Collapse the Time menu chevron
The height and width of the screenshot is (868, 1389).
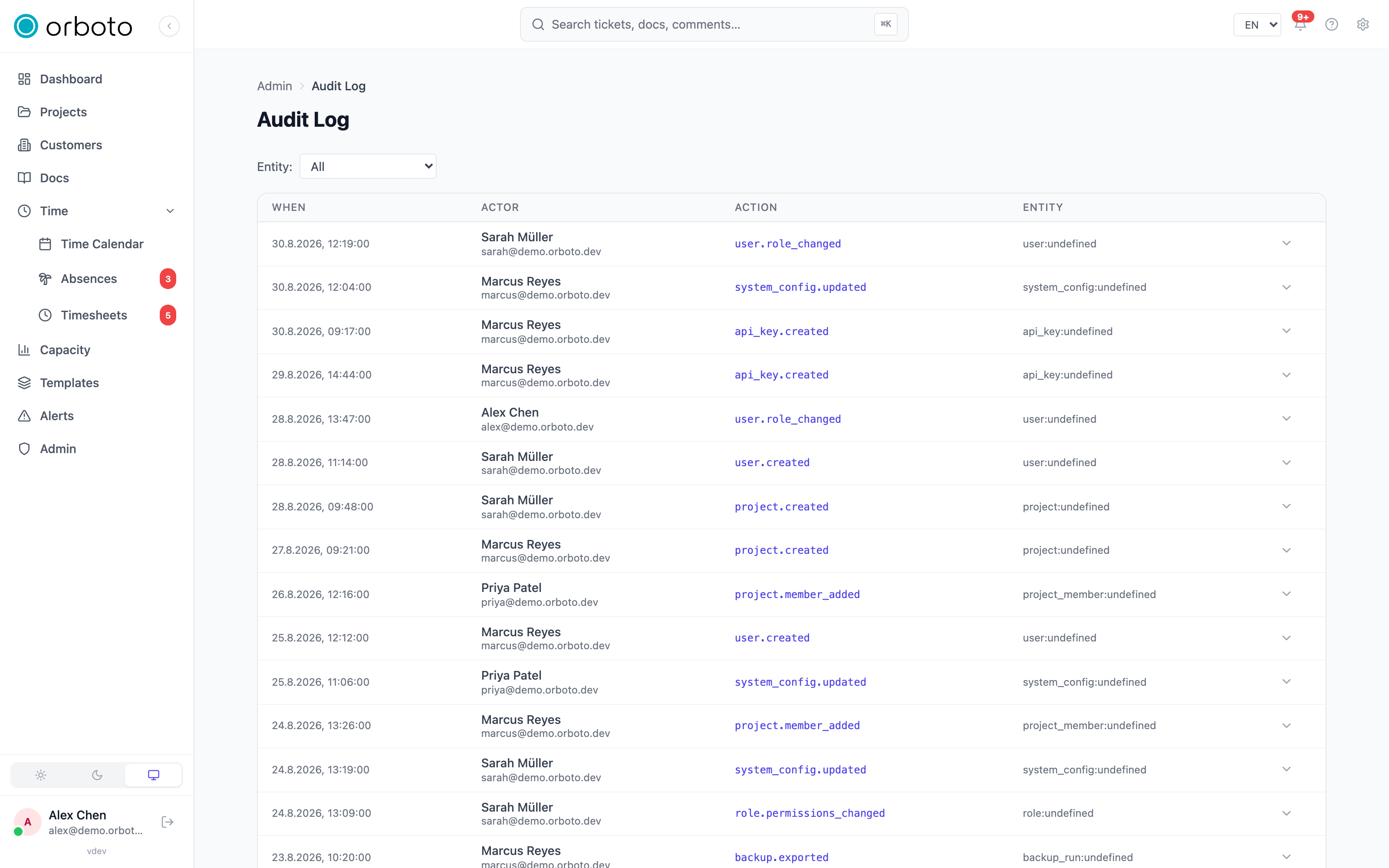pyautogui.click(x=170, y=211)
